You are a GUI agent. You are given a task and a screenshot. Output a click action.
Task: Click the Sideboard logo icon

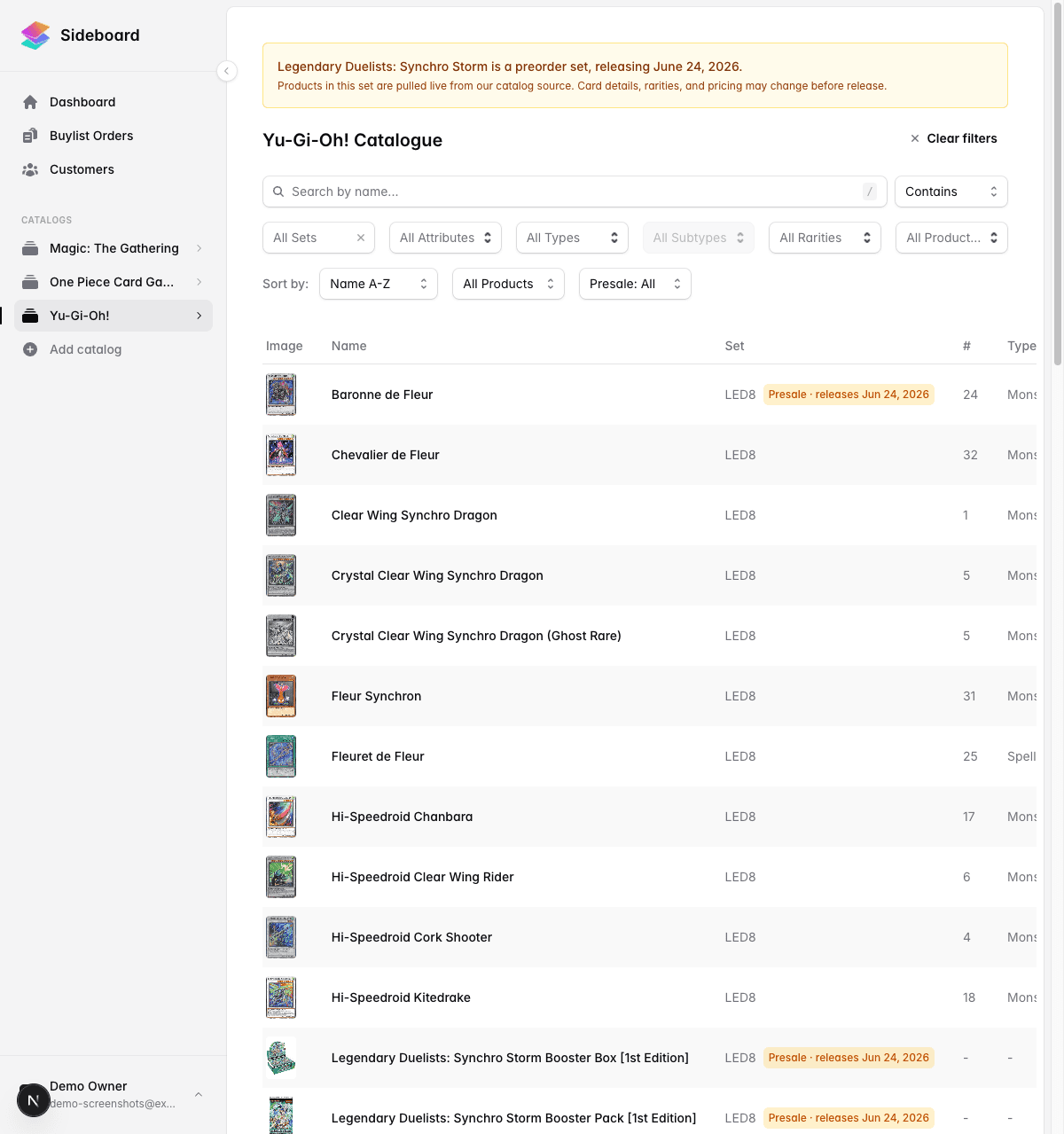tap(35, 35)
